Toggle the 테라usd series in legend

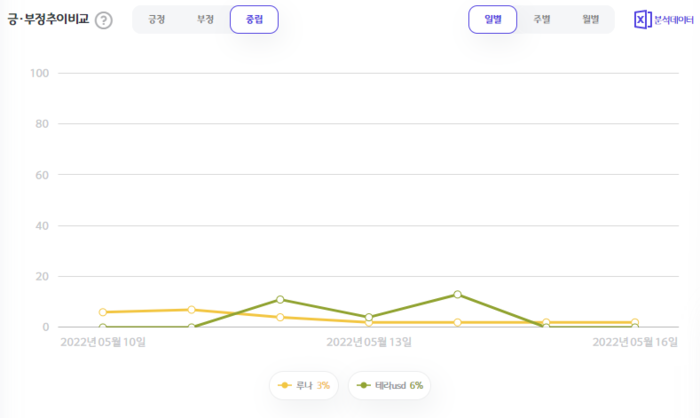391,385
